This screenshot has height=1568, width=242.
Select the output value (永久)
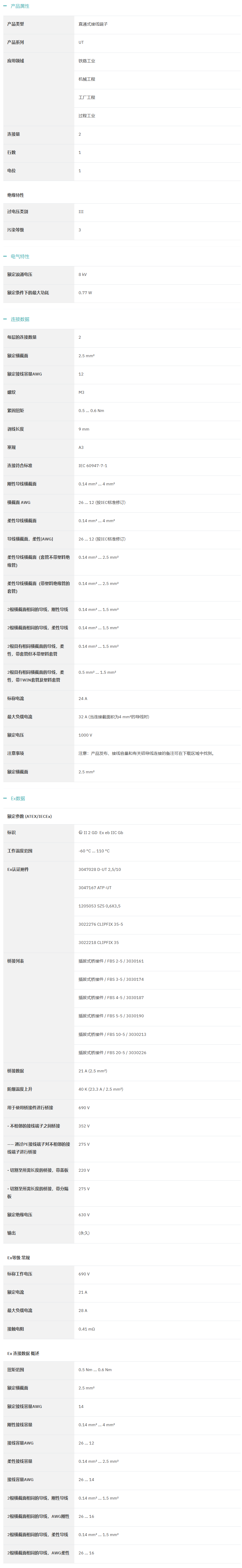(x=84, y=1233)
